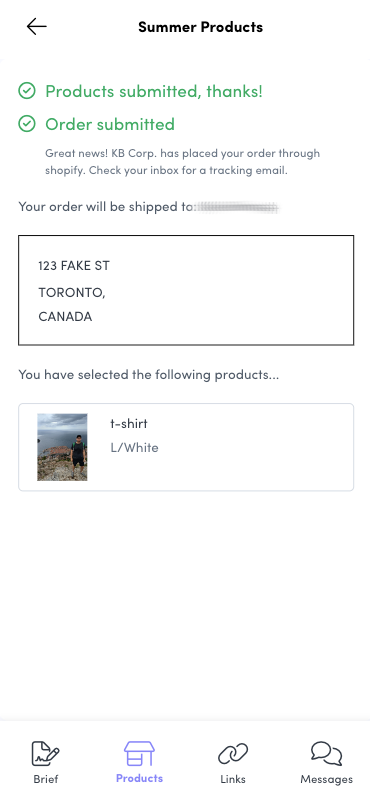Tap the t-shirt product thumbnail photo
Image resolution: width=370 pixels, height=802 pixels.
tap(62, 447)
